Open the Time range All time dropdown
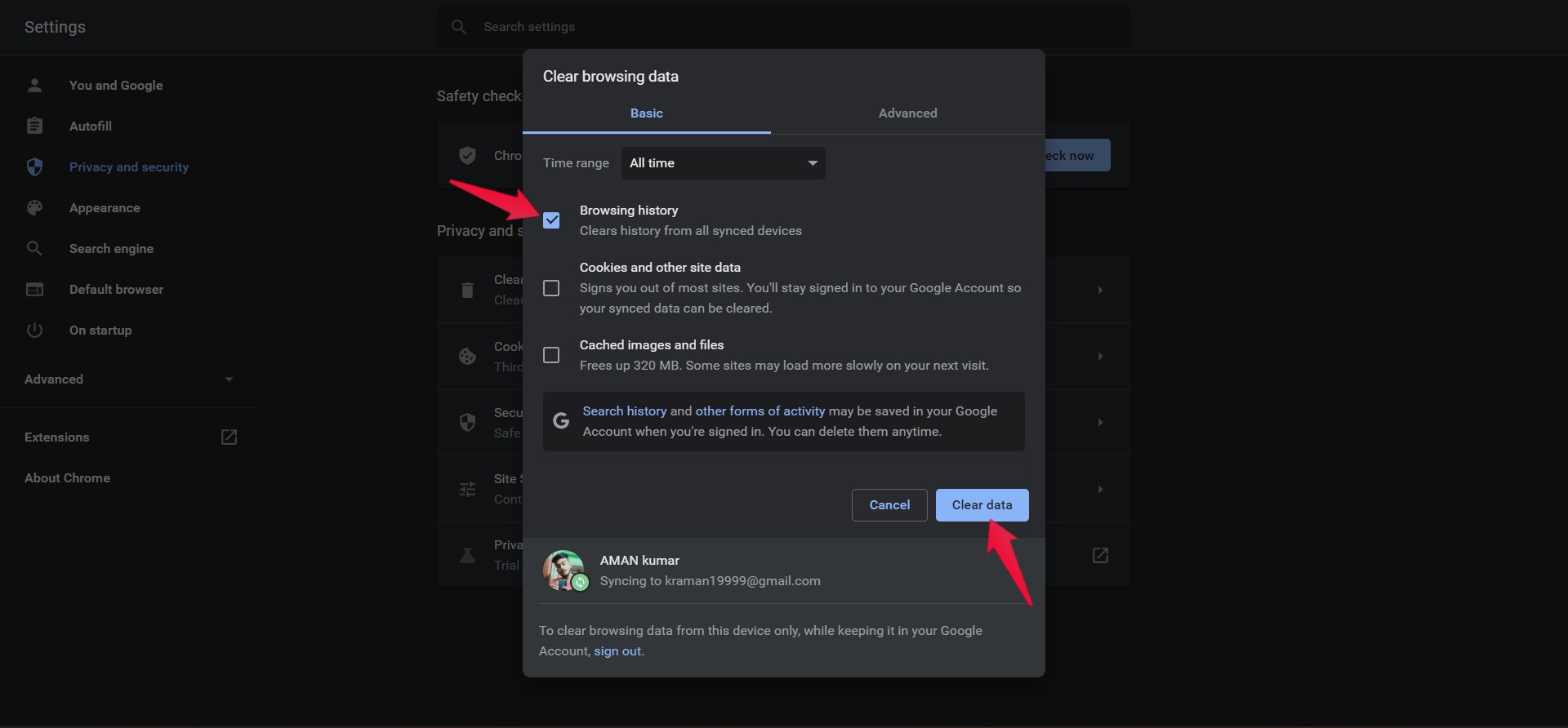 724,163
